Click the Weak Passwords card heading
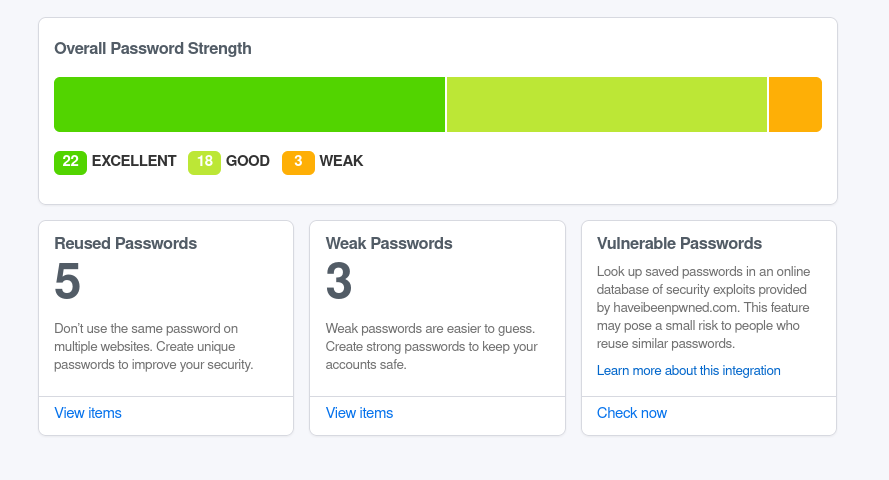The height and width of the screenshot is (480, 889). pos(389,243)
